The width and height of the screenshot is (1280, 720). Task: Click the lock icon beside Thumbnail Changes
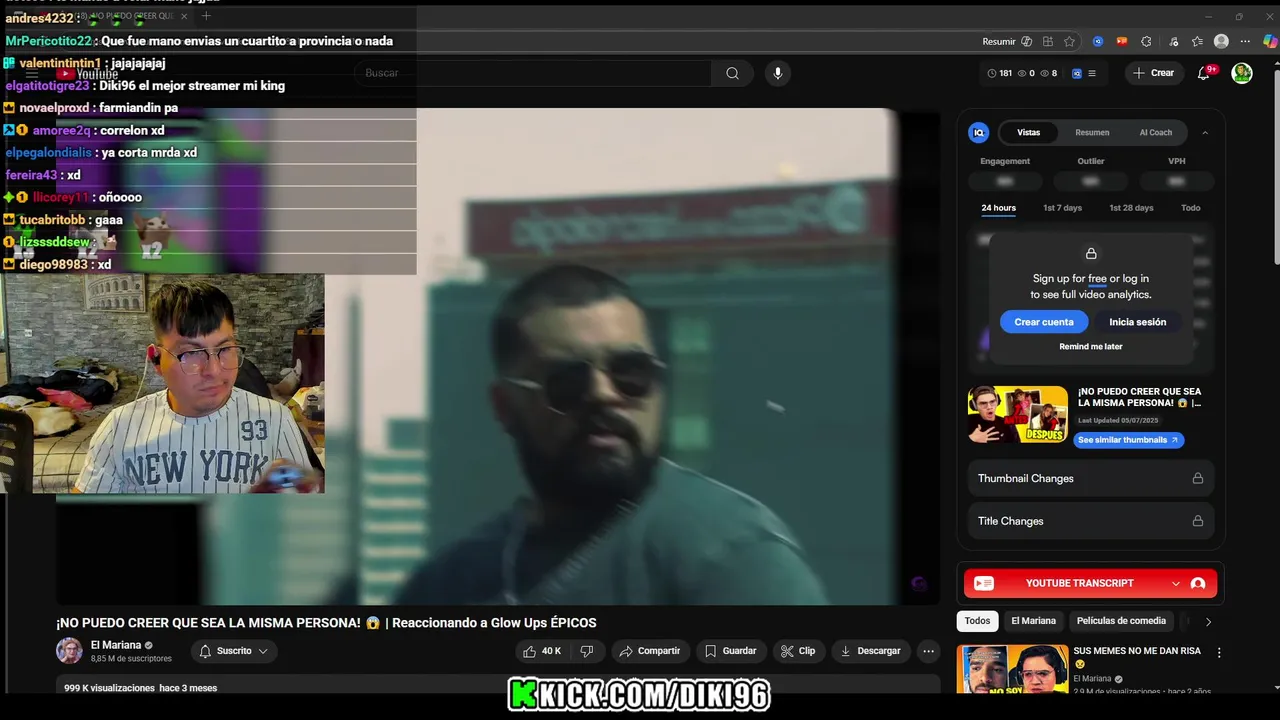point(1197,478)
